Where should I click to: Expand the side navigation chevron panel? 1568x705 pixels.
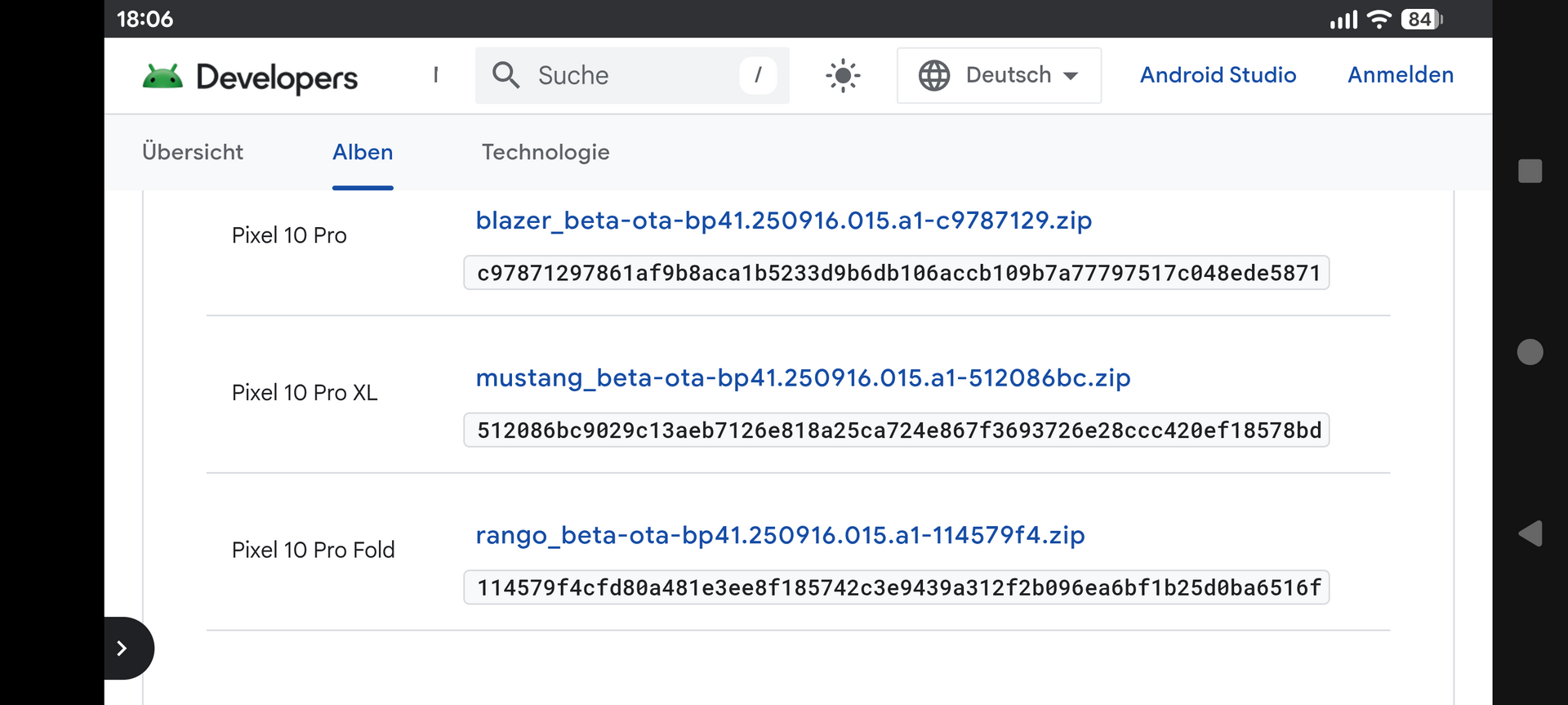click(x=122, y=649)
